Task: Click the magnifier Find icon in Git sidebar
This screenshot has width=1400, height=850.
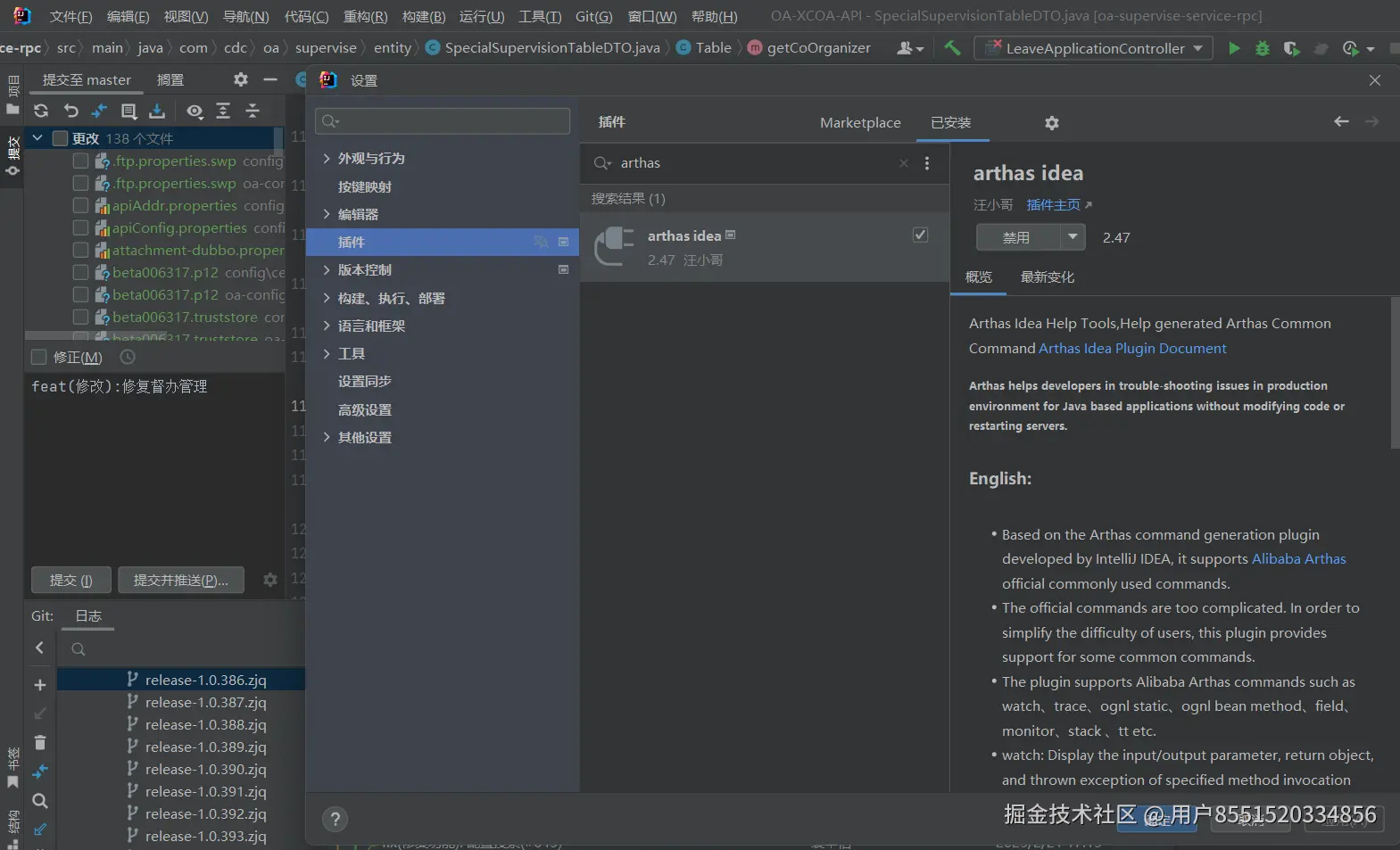Action: tap(39, 801)
